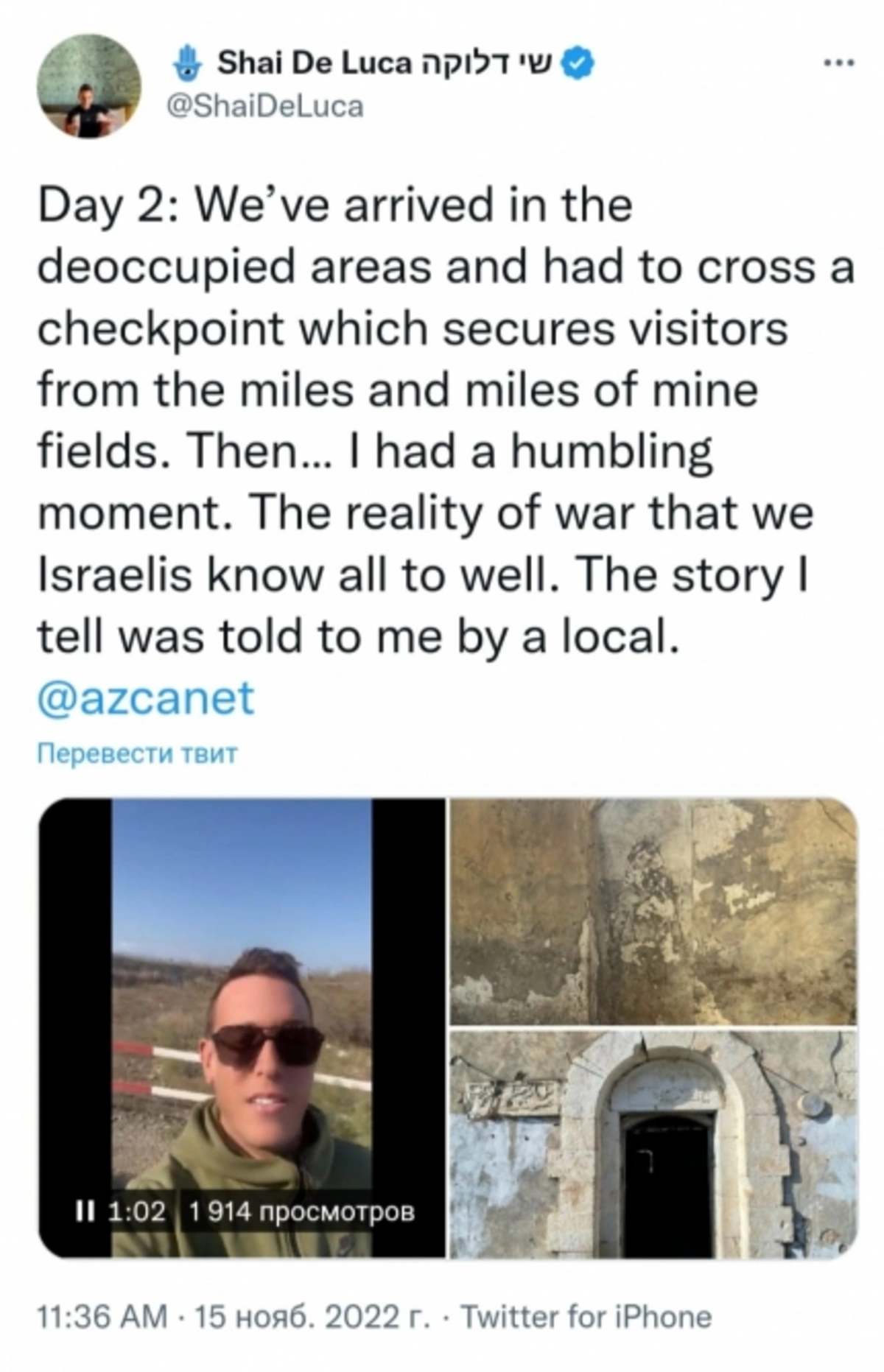Open the arched stone doorway photo
Image resolution: width=884 pixels, height=1372 pixels.
point(653,1144)
